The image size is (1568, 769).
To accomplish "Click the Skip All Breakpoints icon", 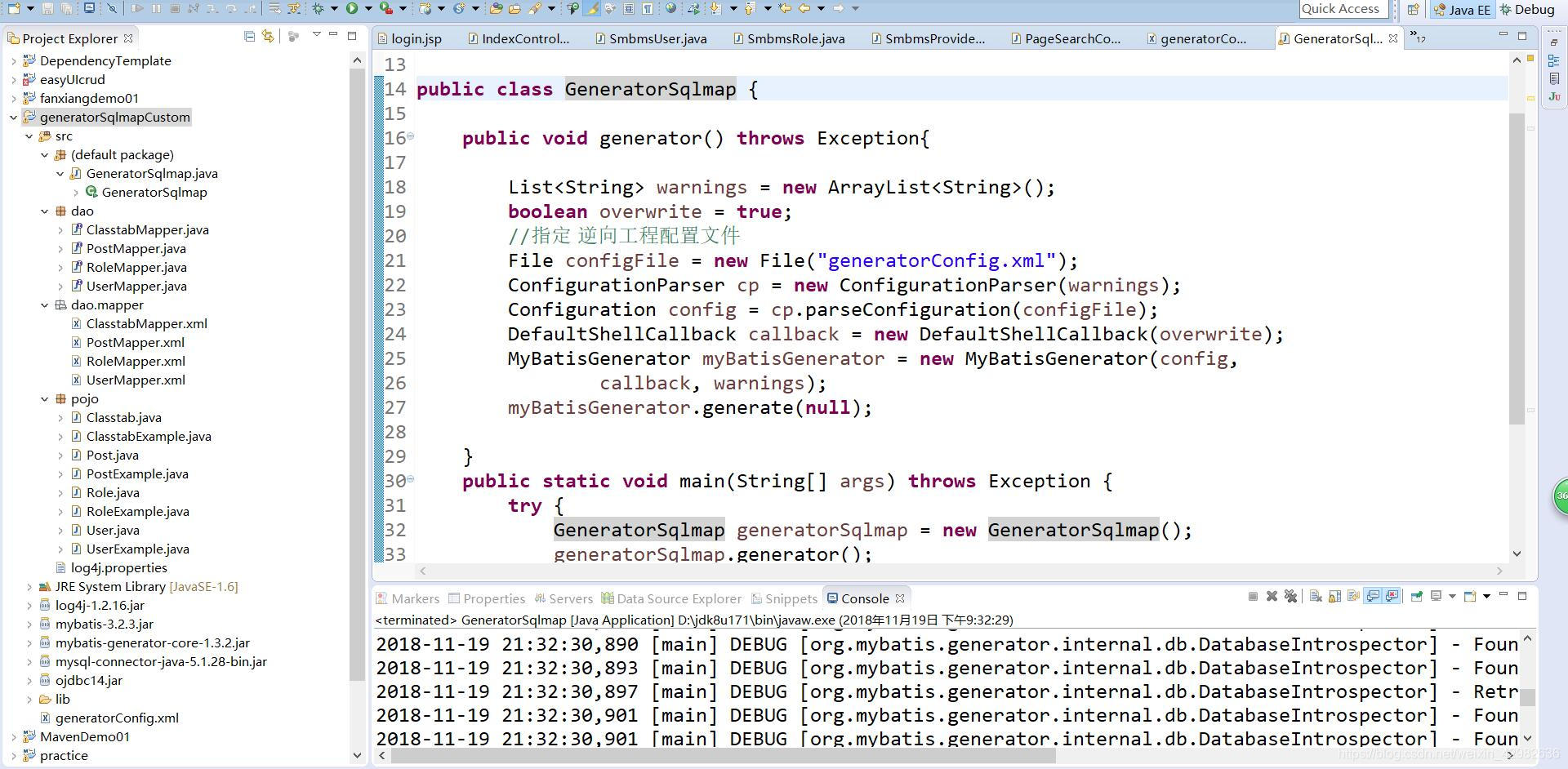I will (x=112, y=8).
